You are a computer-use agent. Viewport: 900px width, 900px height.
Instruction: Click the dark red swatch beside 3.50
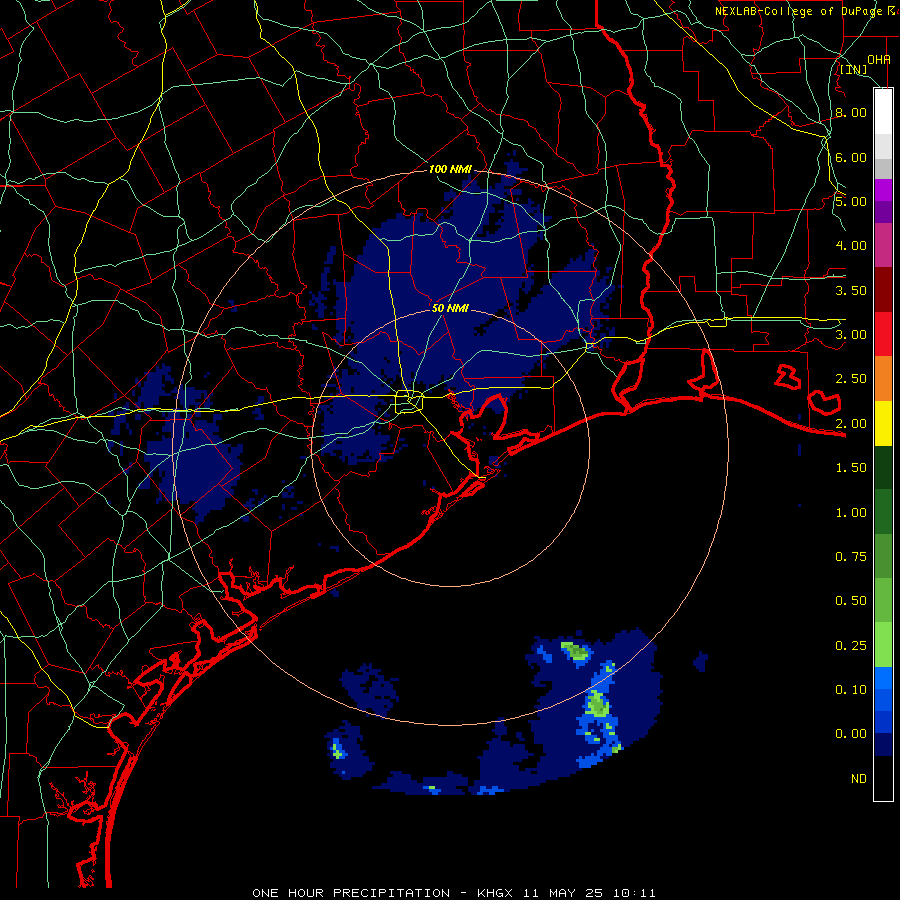[883, 290]
